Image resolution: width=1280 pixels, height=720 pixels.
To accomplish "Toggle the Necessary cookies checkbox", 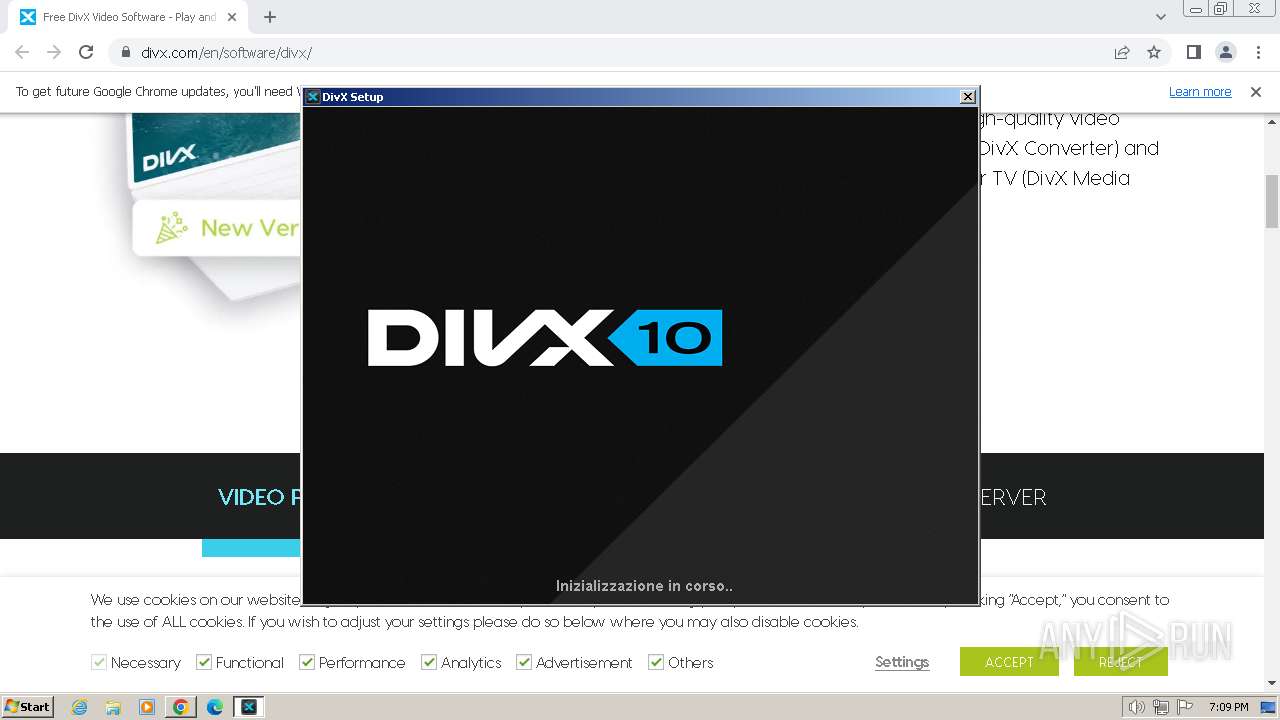I will pyautogui.click(x=99, y=662).
